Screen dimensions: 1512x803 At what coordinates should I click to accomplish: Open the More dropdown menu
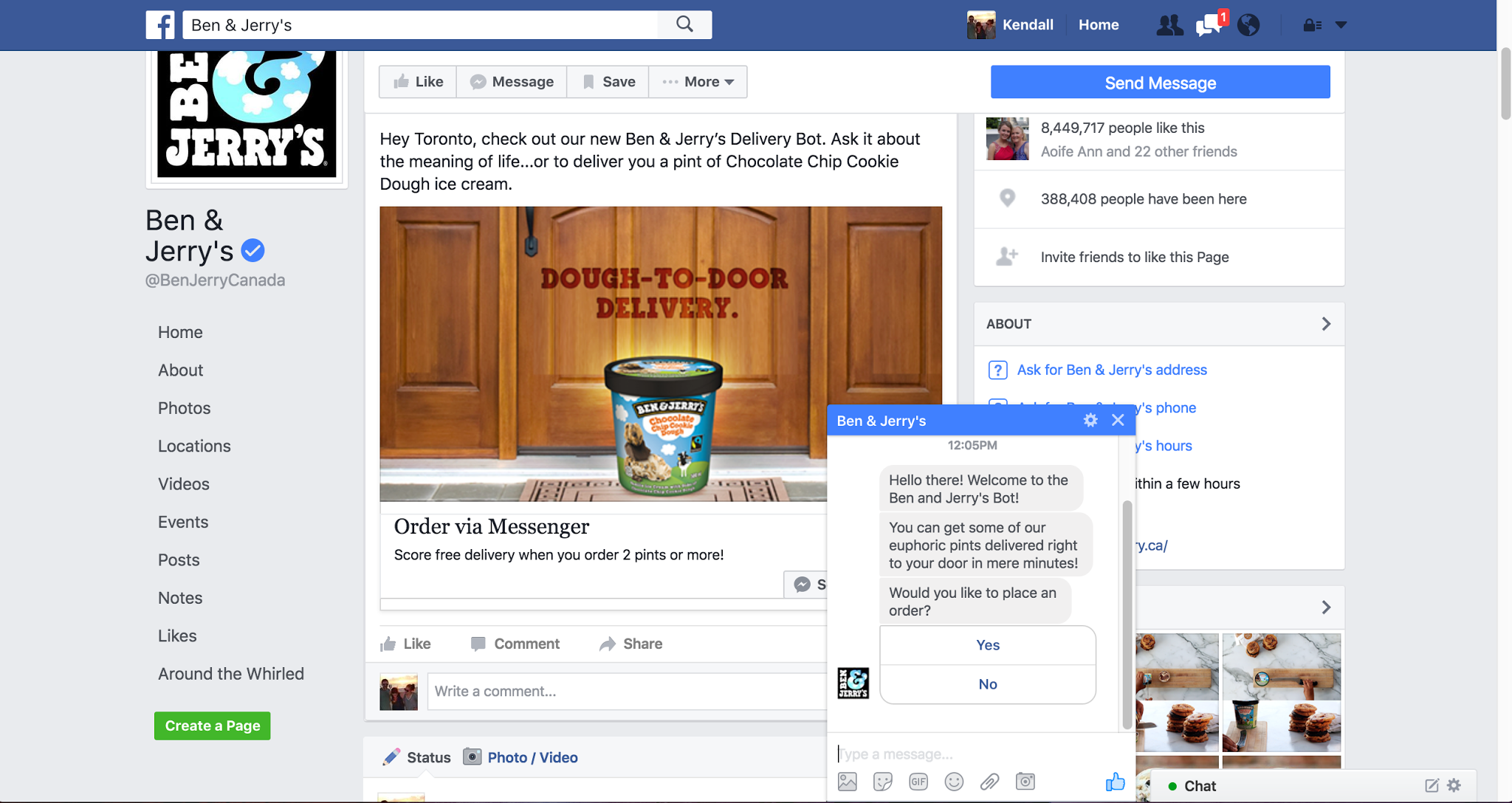(x=698, y=82)
